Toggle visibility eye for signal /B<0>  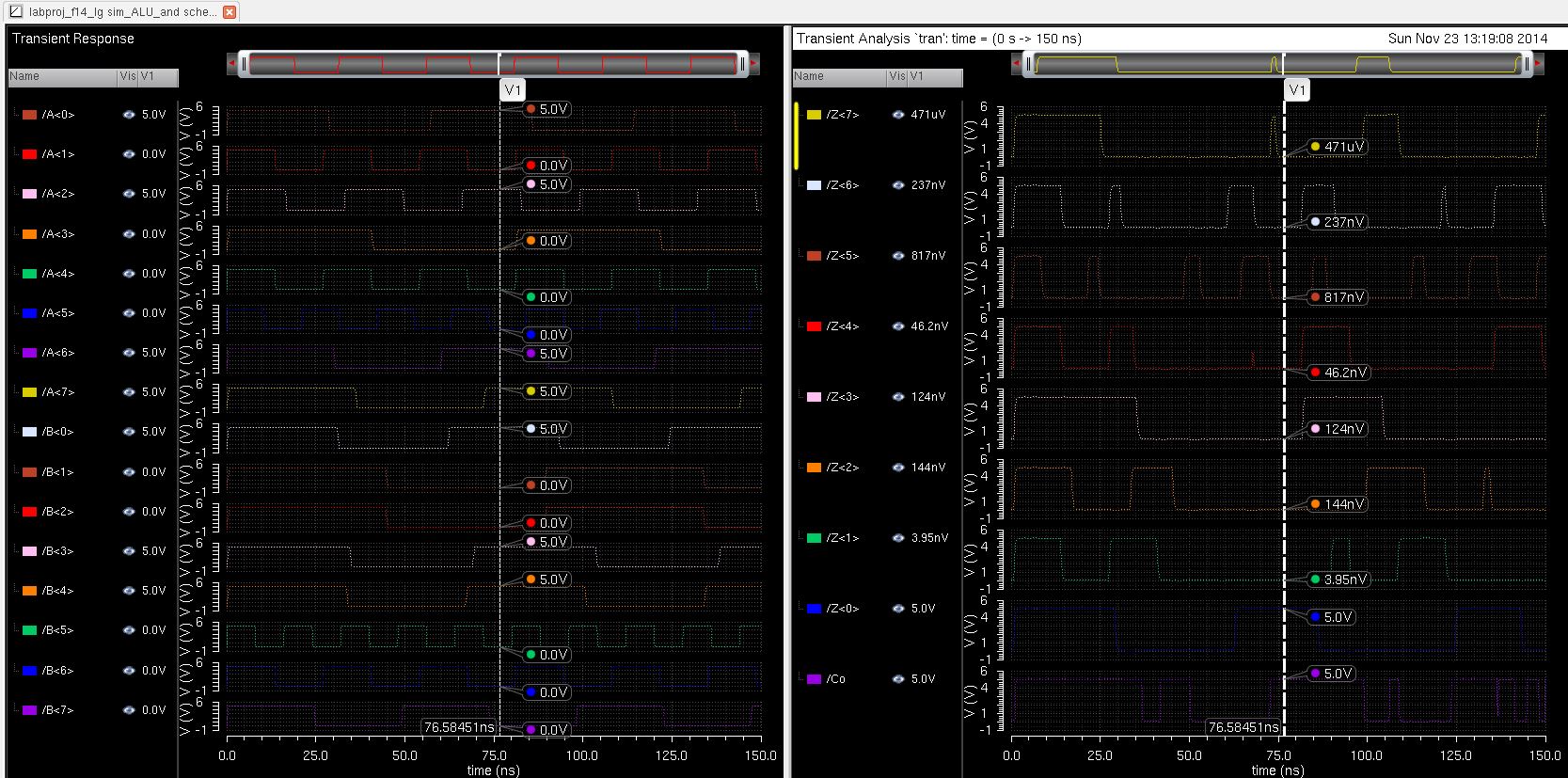point(129,432)
